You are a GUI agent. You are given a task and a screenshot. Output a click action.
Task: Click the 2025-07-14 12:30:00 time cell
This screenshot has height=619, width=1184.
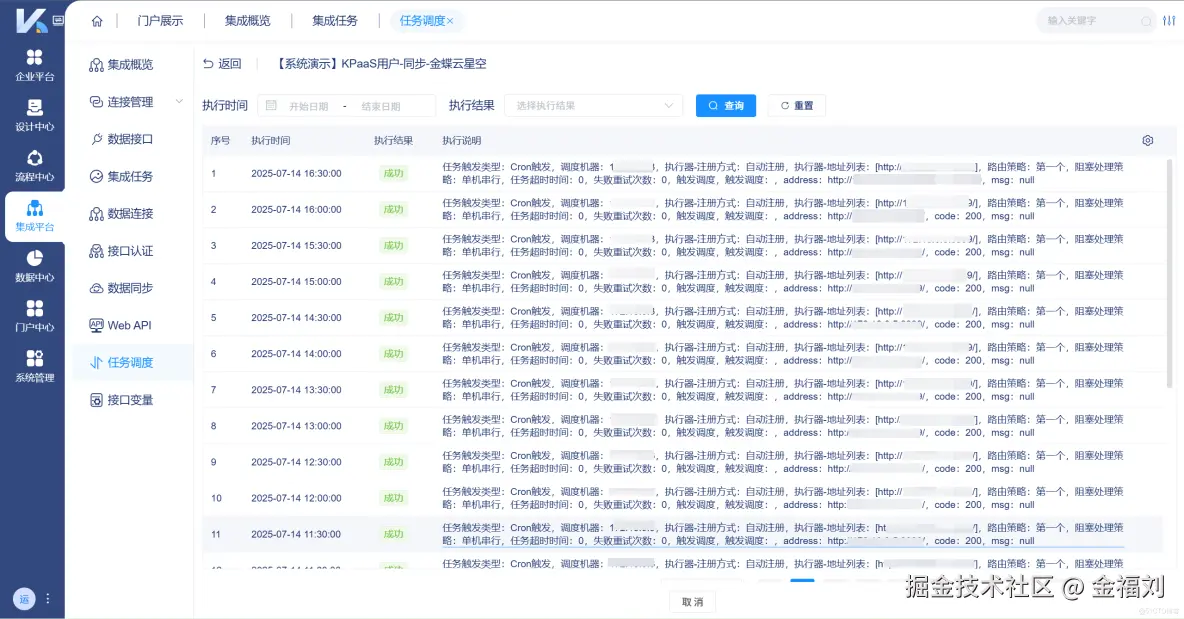click(x=296, y=462)
